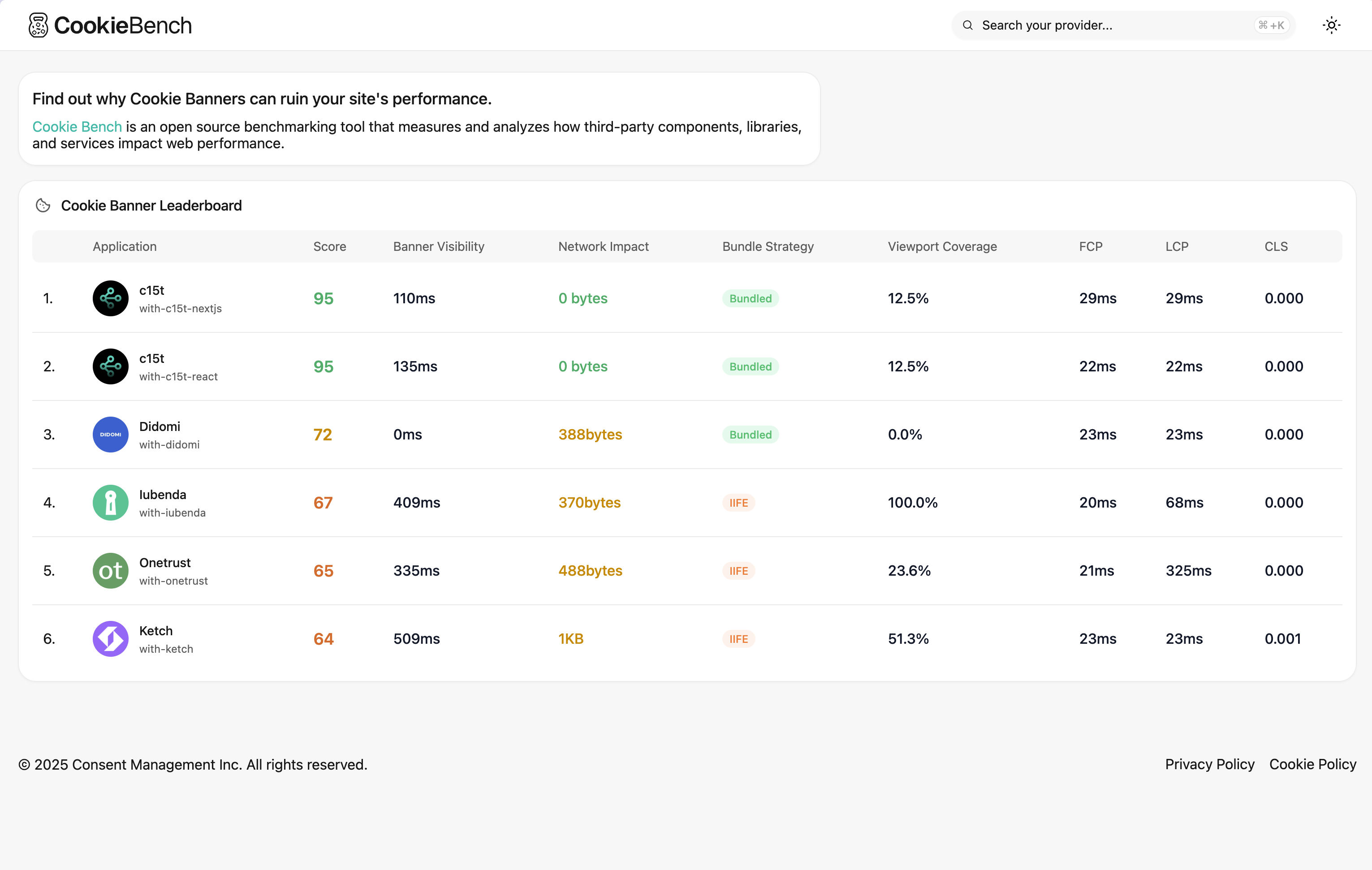Click the CookieBench logo icon

tap(38, 25)
